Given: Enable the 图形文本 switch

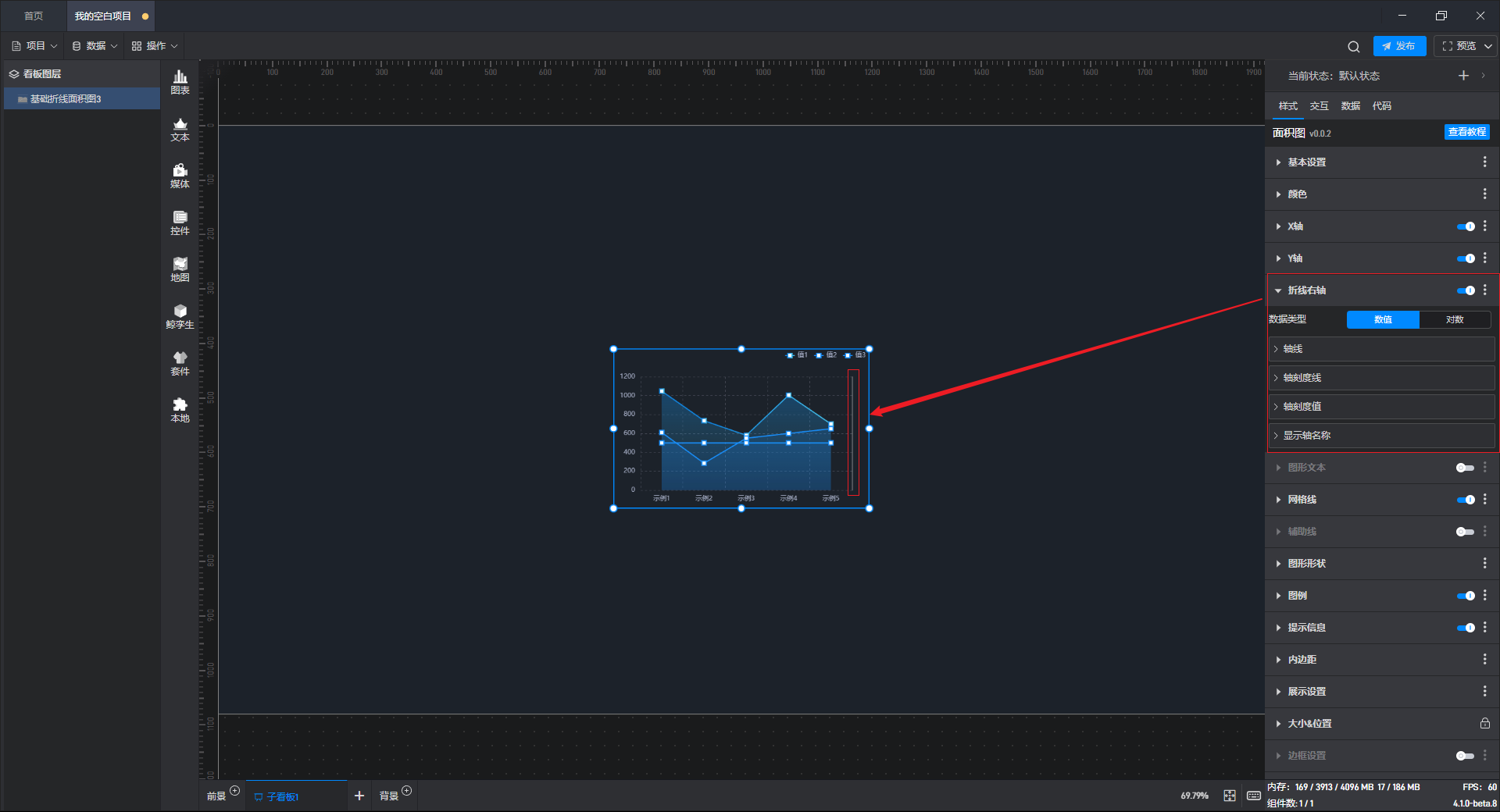Looking at the screenshot, I should pos(1466,468).
